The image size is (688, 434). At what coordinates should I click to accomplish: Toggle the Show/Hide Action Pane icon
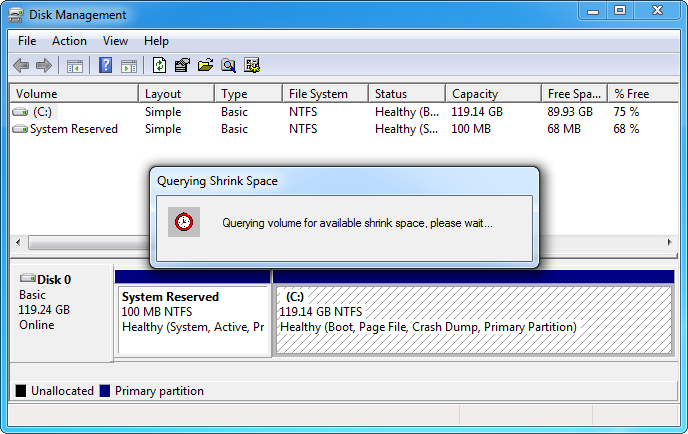click(x=129, y=66)
